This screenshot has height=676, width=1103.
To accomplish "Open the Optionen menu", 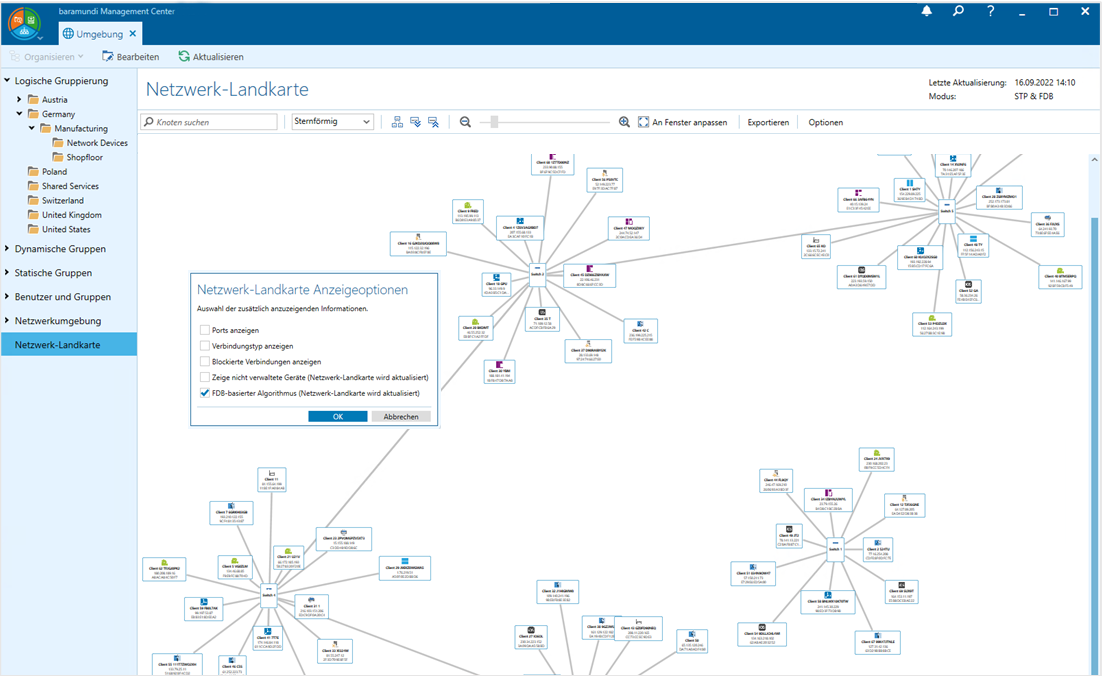I will (x=825, y=122).
